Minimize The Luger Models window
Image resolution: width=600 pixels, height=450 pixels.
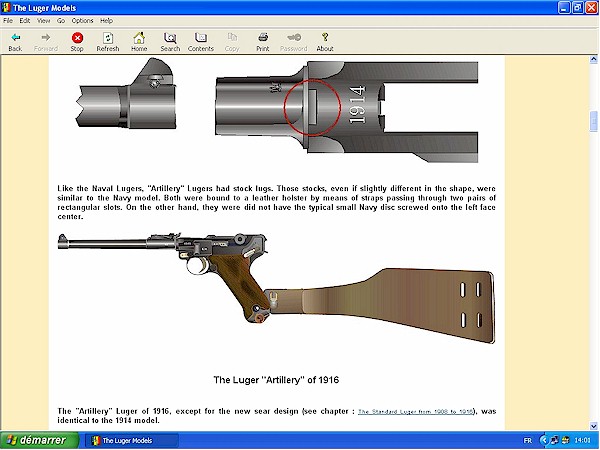click(564, 7)
